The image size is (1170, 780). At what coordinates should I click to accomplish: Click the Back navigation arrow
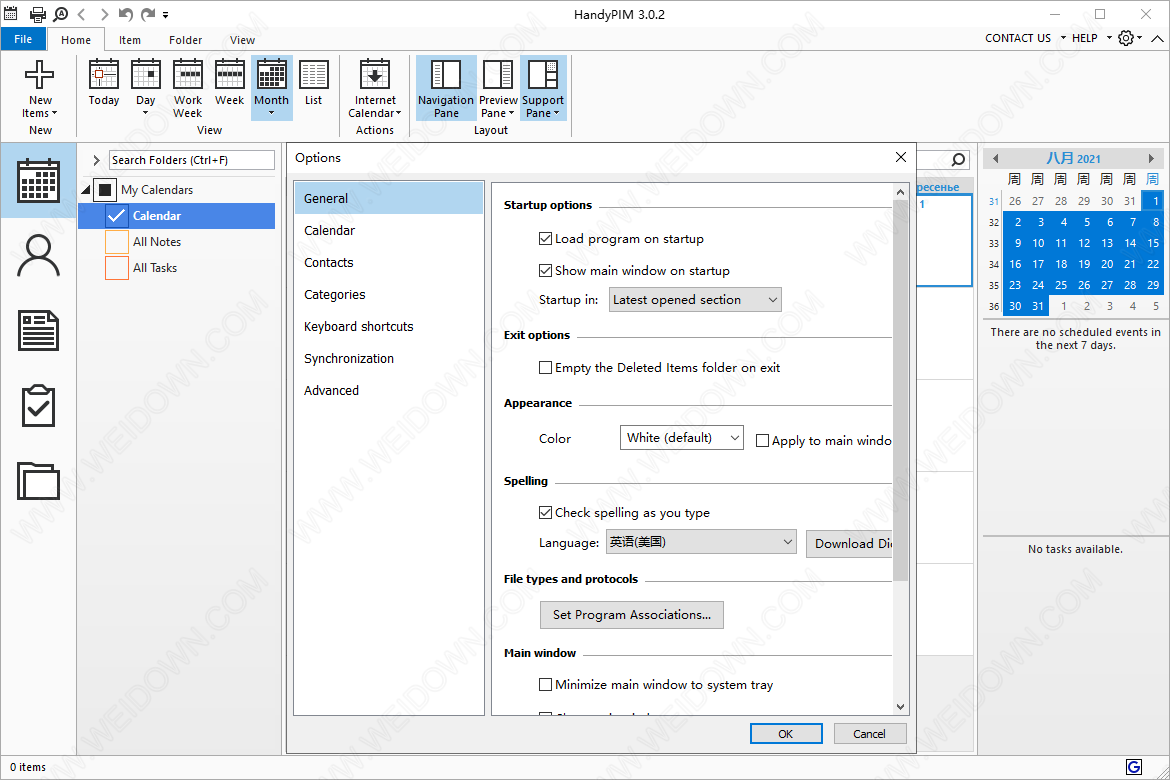82,14
